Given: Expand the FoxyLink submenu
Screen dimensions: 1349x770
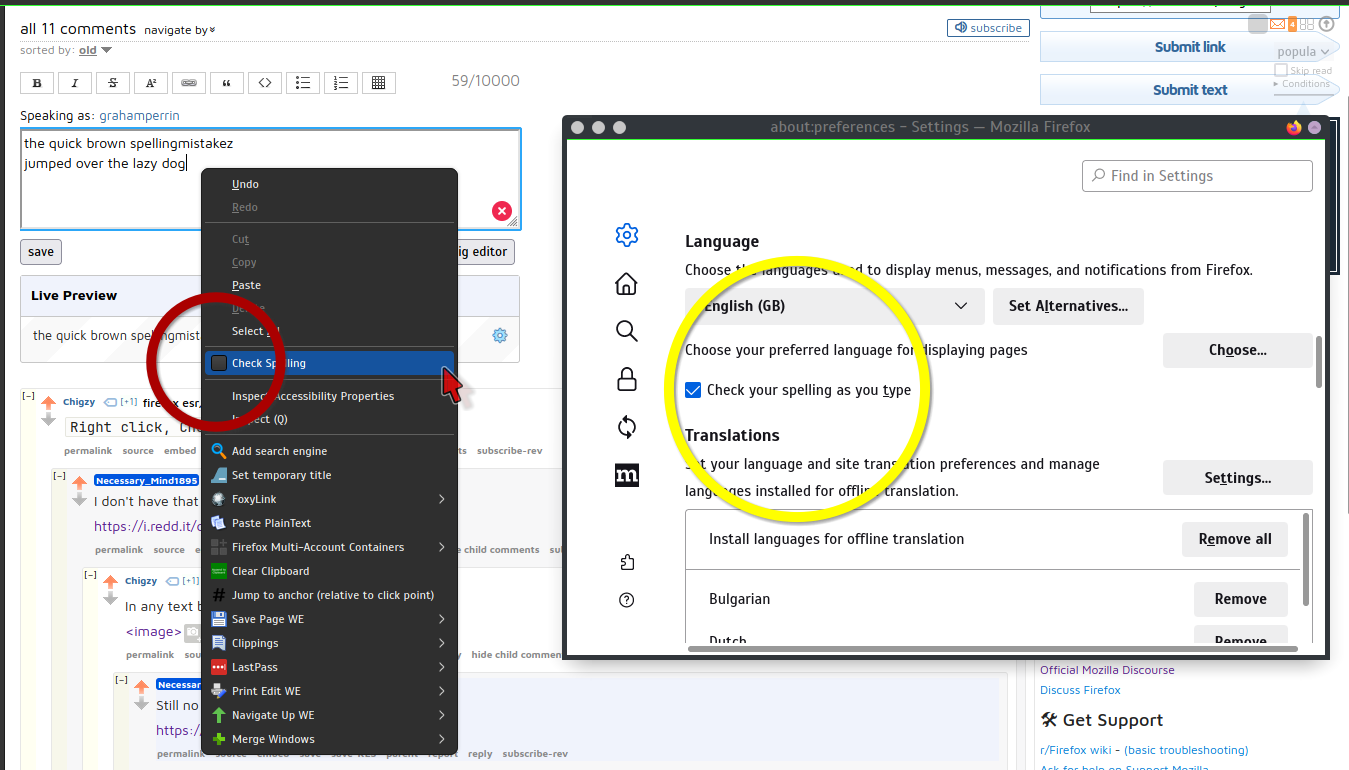Looking at the screenshot, I should click(329, 499).
